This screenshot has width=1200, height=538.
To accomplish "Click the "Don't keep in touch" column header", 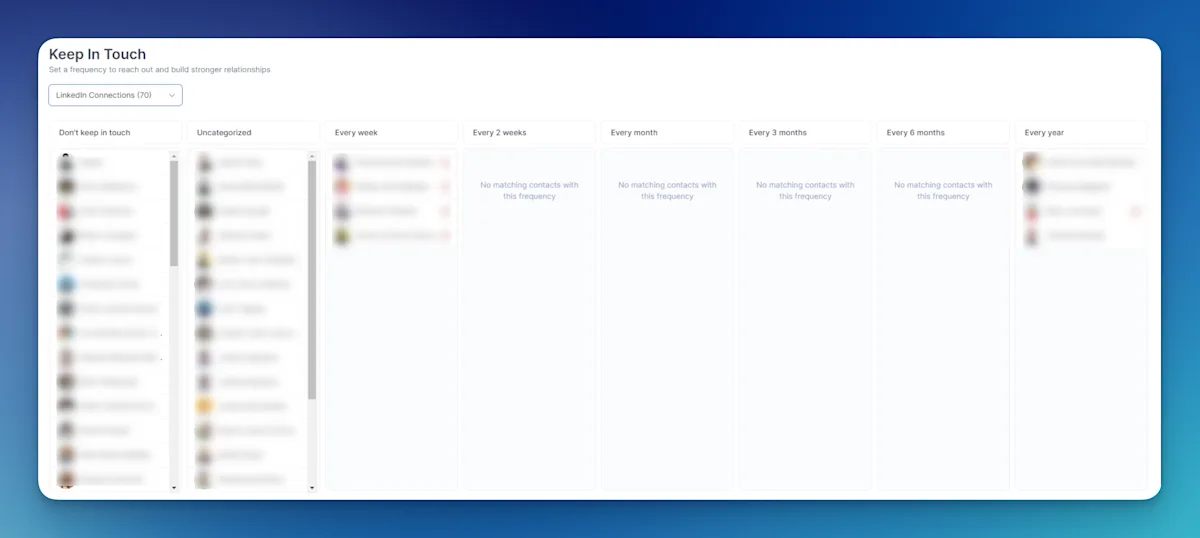I will point(116,132).
